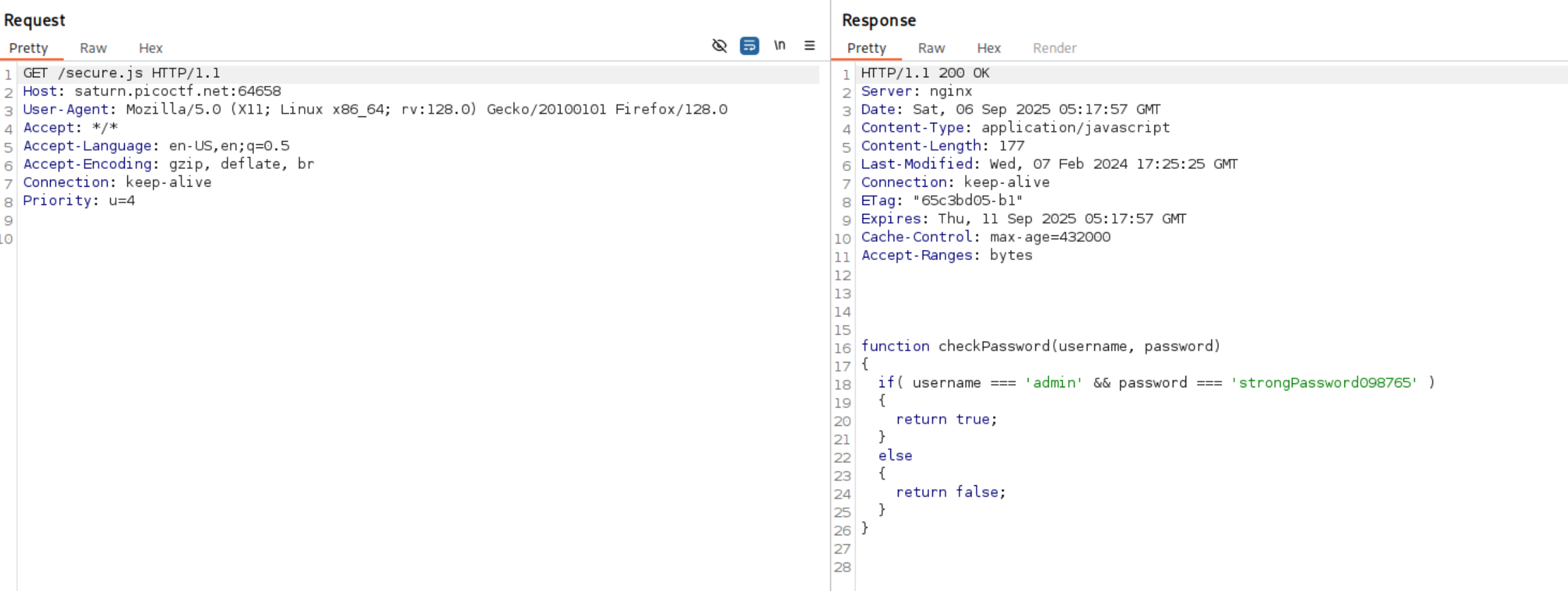Click request line number 9 in gutter
Image resolution: width=1568 pixels, height=591 pixels.
pyautogui.click(x=8, y=221)
